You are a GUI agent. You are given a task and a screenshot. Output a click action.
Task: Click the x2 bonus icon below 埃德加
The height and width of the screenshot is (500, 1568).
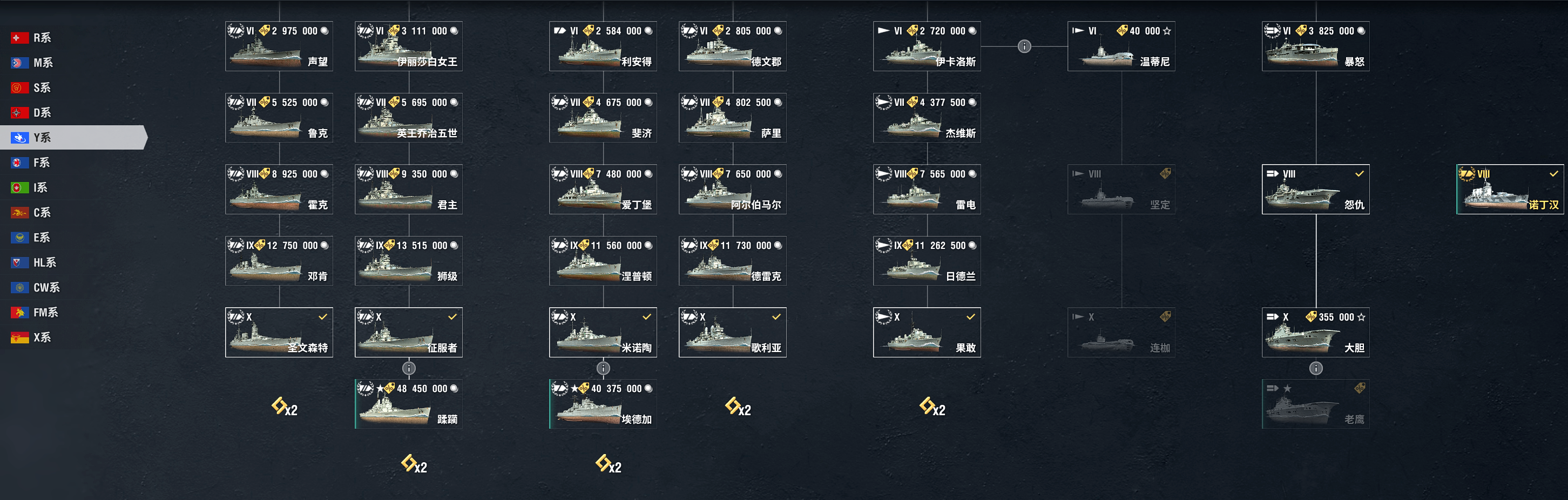tap(608, 465)
